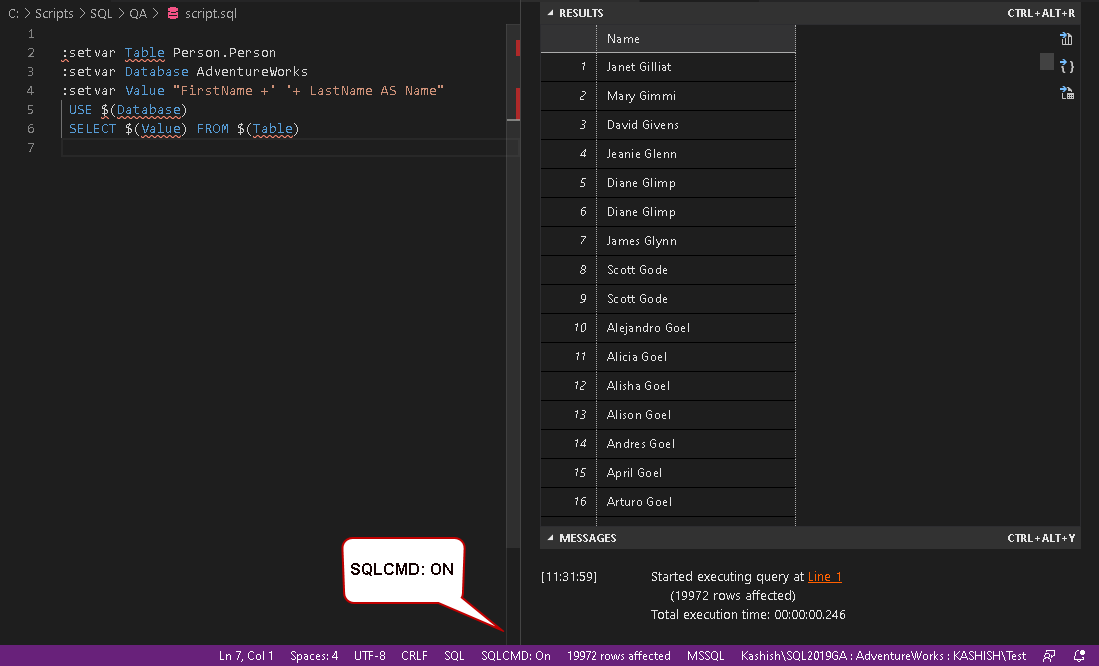Click line number 2 in the gutter
This screenshot has width=1099, height=666.
coord(31,53)
